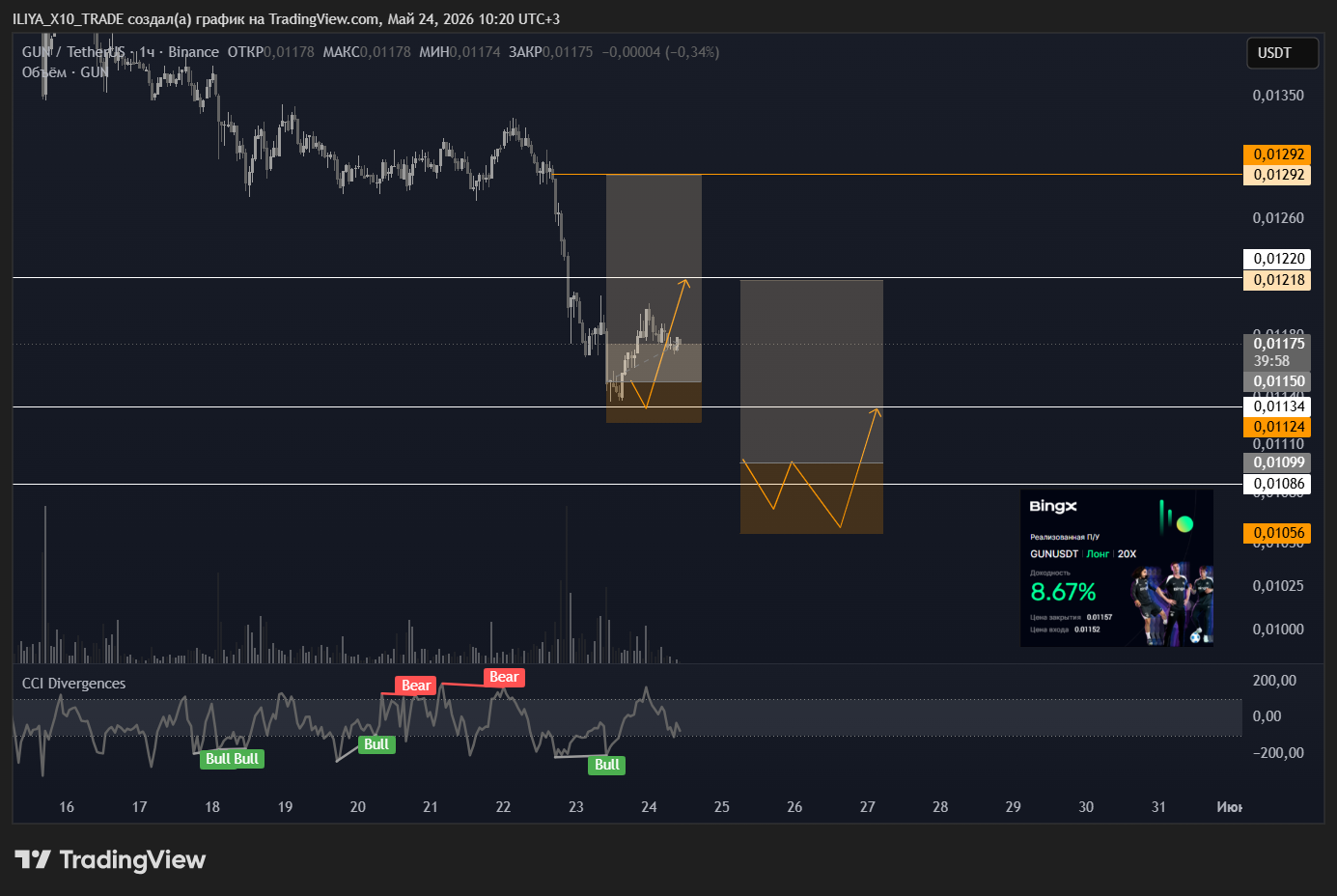Select the 0,01099 gray price label

pyautogui.click(x=1278, y=462)
